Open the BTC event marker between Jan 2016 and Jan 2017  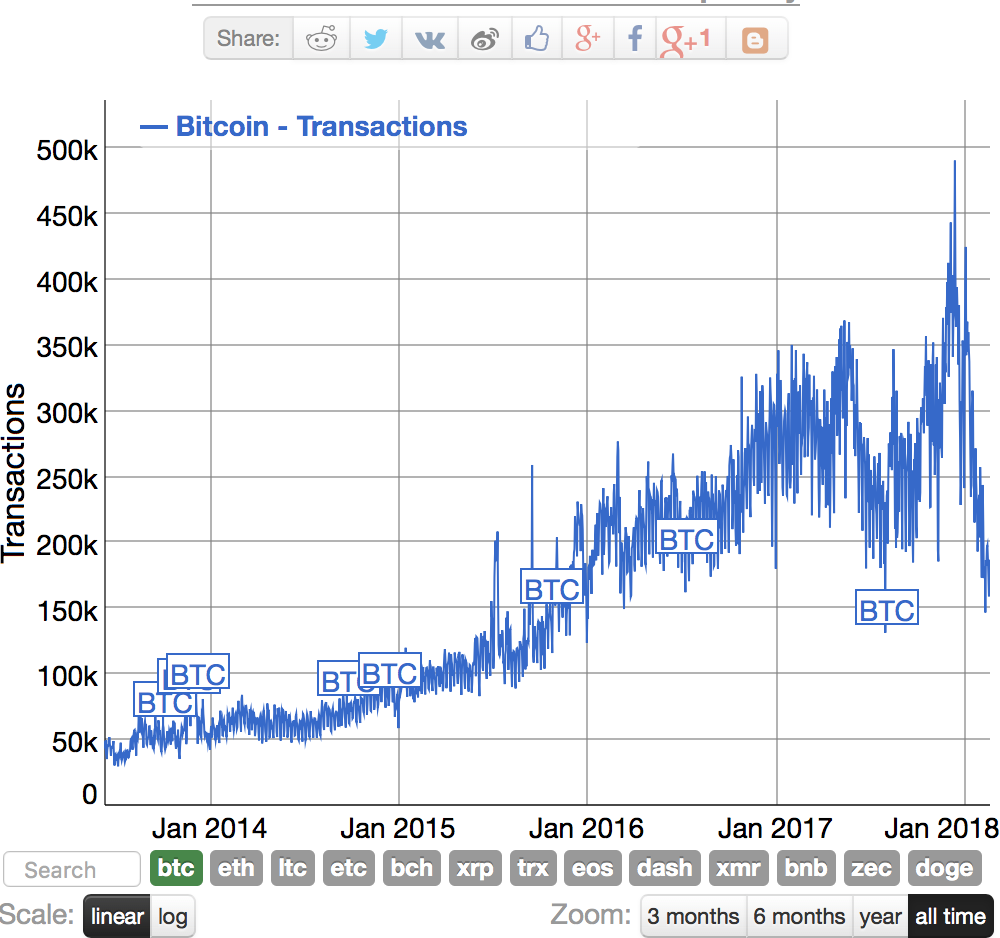coord(686,537)
